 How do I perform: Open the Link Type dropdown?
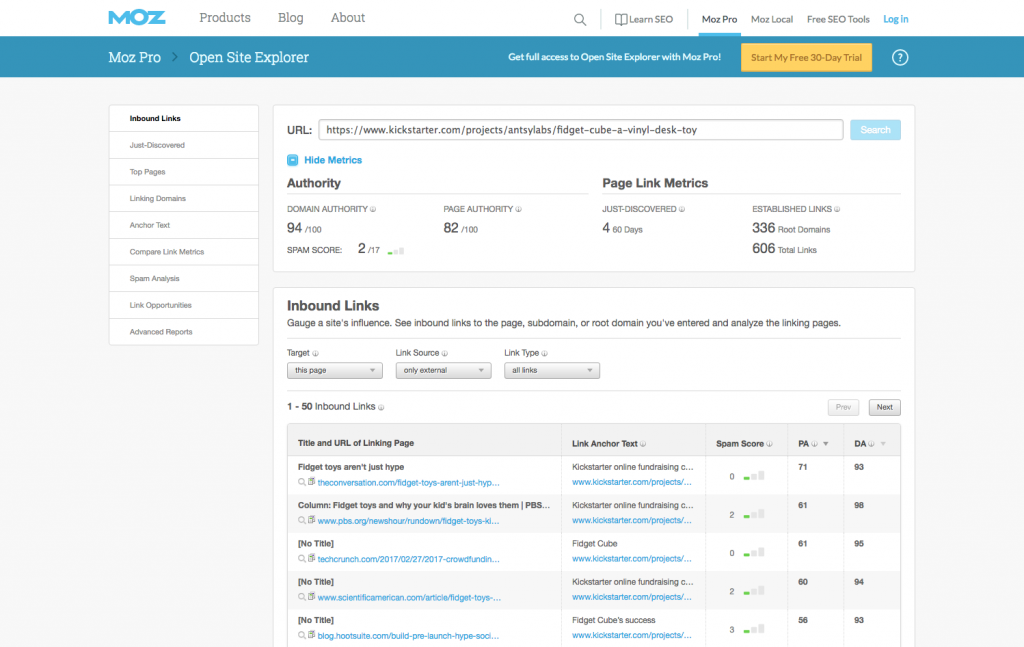tap(552, 370)
